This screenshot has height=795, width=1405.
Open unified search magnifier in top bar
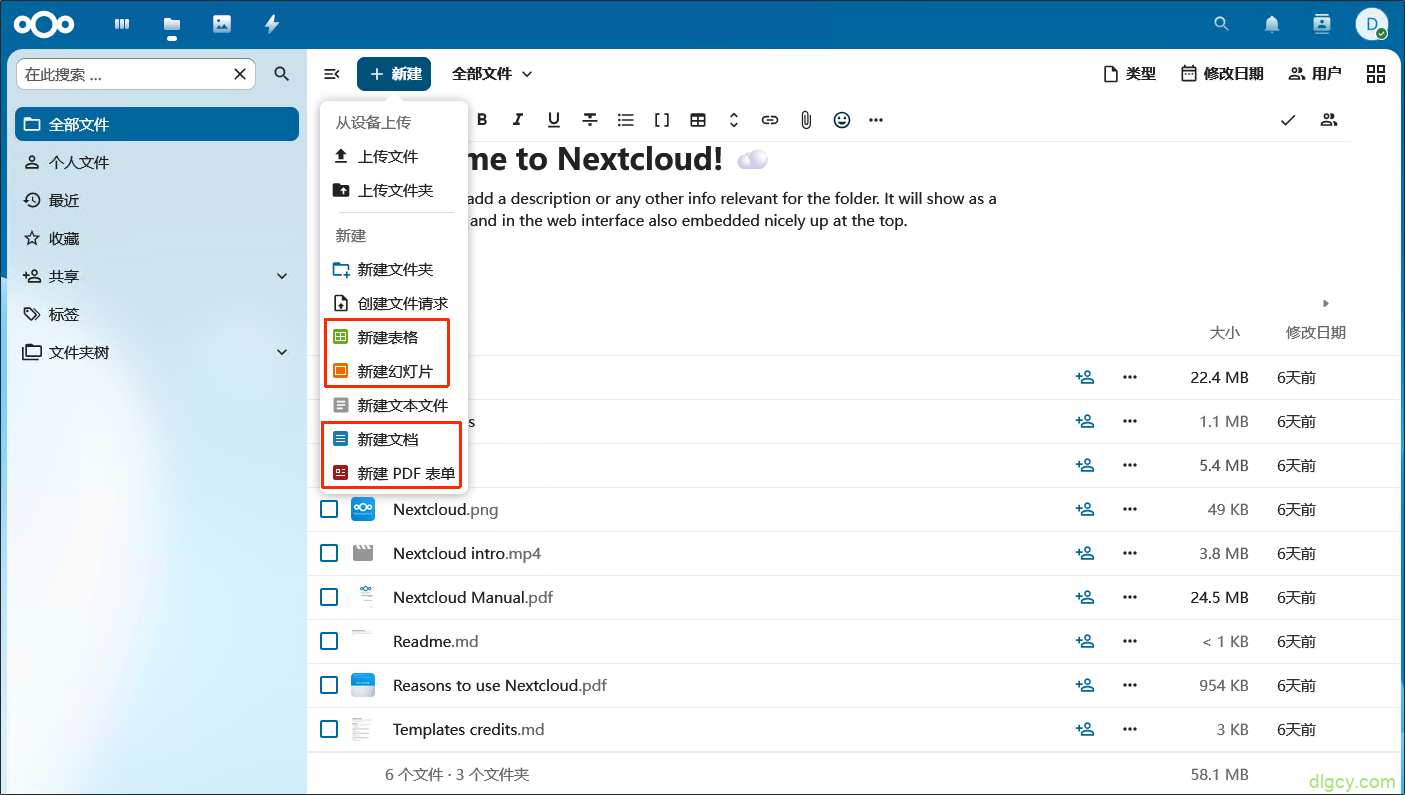(1221, 24)
